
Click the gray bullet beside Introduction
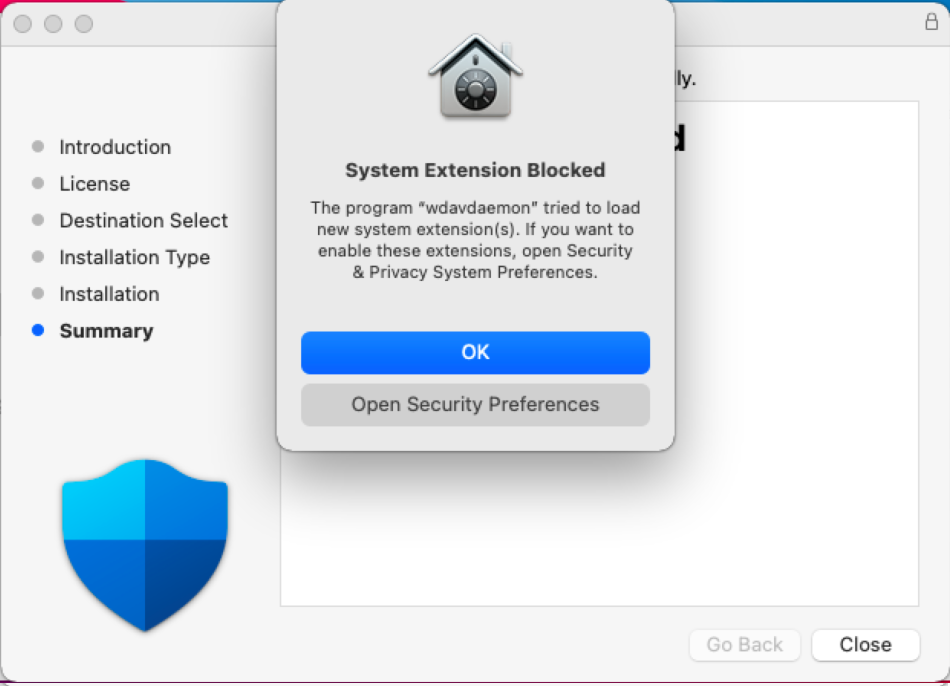click(x=38, y=147)
